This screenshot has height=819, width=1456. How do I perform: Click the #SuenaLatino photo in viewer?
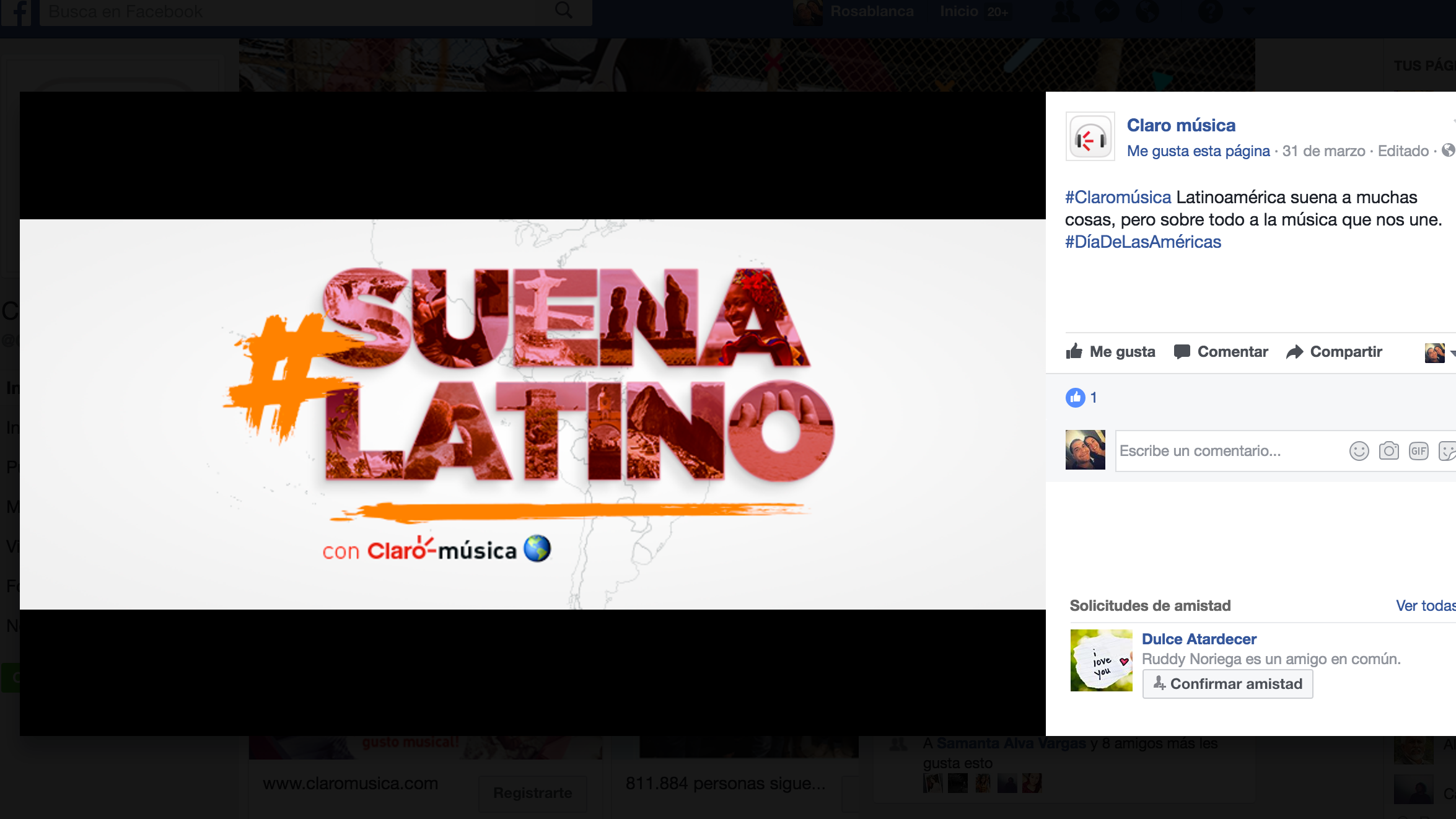coord(533,414)
